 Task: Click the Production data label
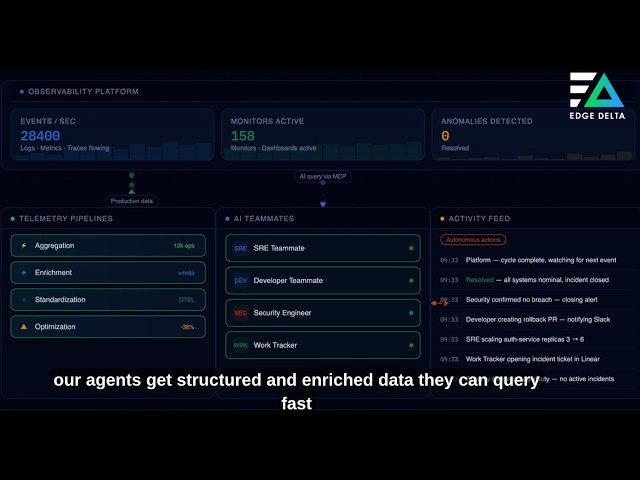coord(131,201)
